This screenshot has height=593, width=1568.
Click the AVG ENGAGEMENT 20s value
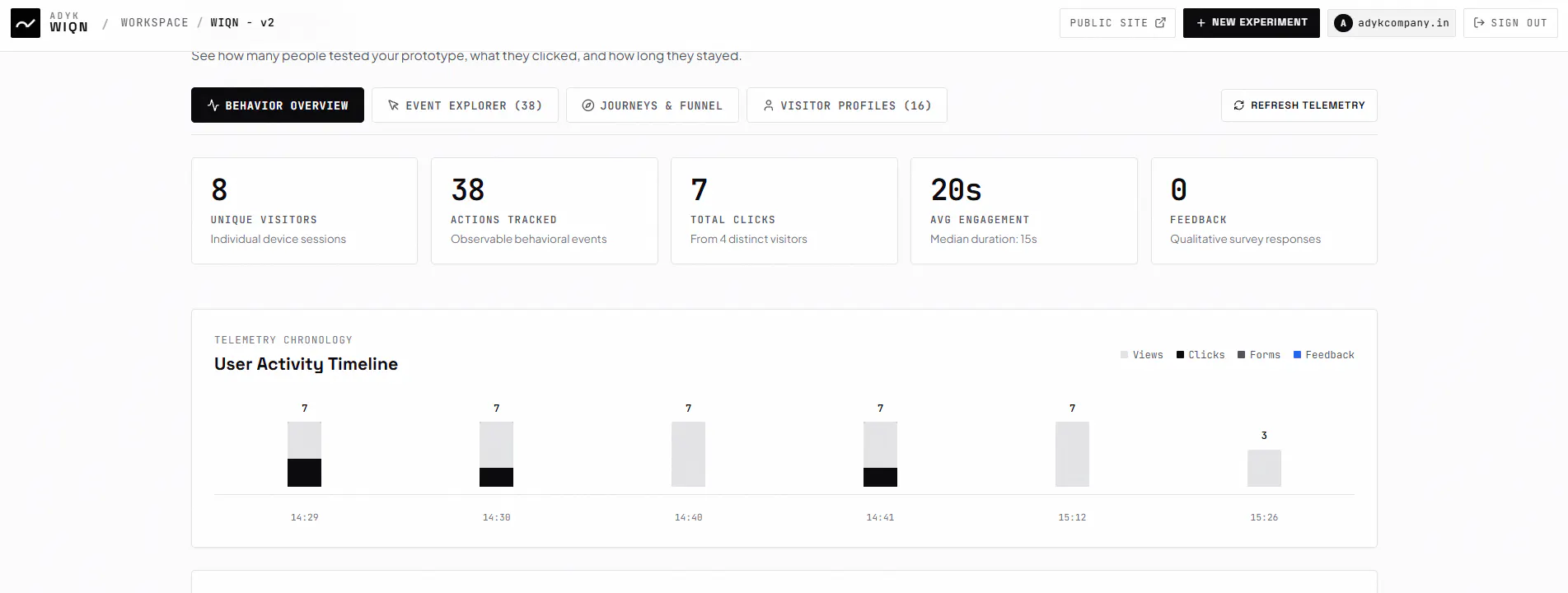click(x=956, y=190)
